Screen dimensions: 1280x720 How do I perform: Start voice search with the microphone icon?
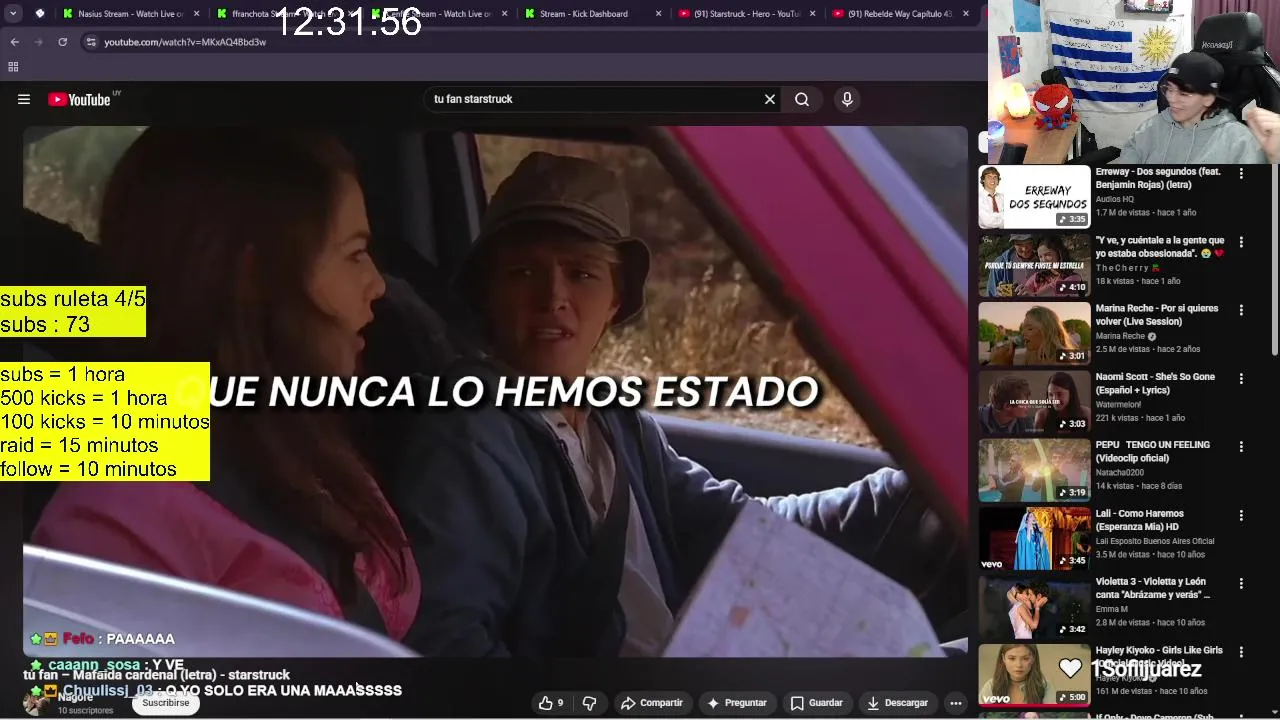pyautogui.click(x=847, y=99)
